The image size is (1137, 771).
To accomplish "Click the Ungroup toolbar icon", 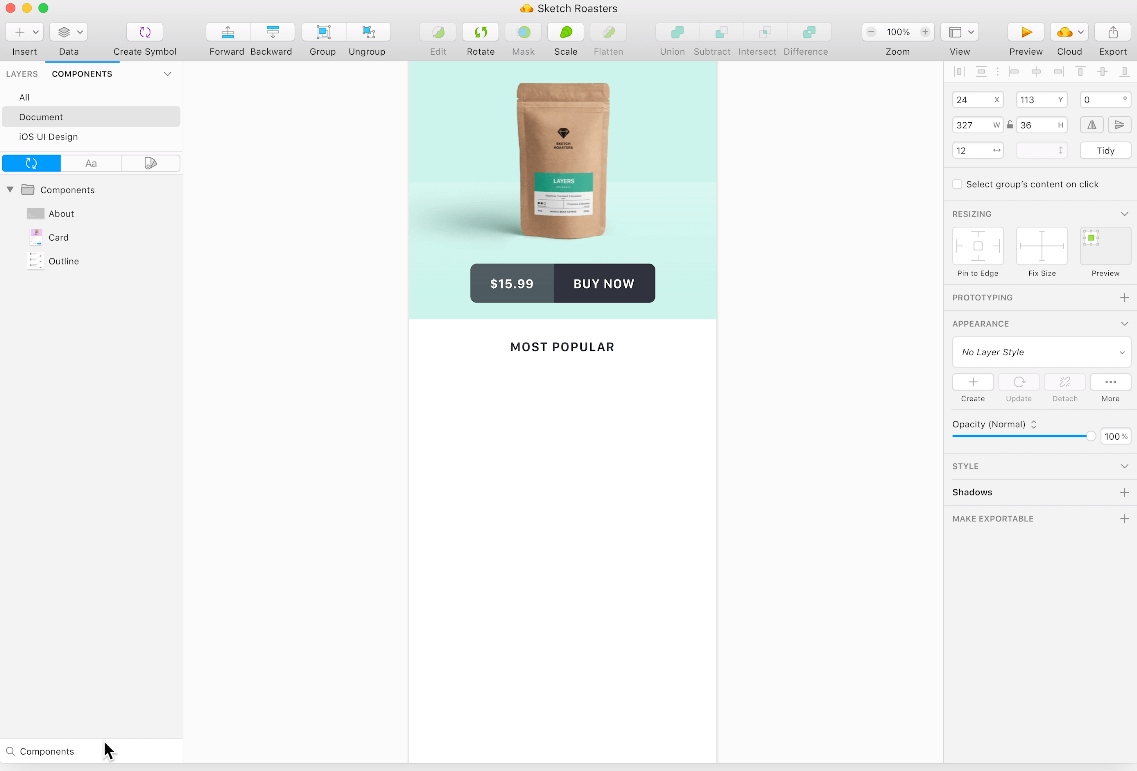I will (x=367, y=31).
